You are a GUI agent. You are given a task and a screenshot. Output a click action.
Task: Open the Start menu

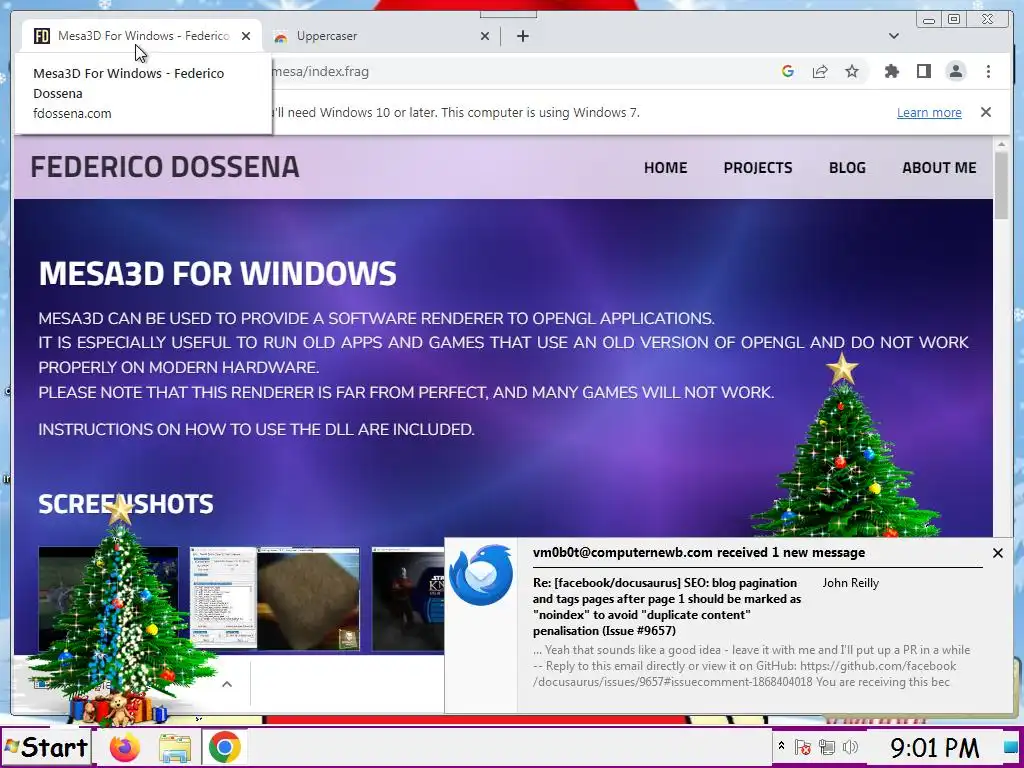(x=46, y=747)
